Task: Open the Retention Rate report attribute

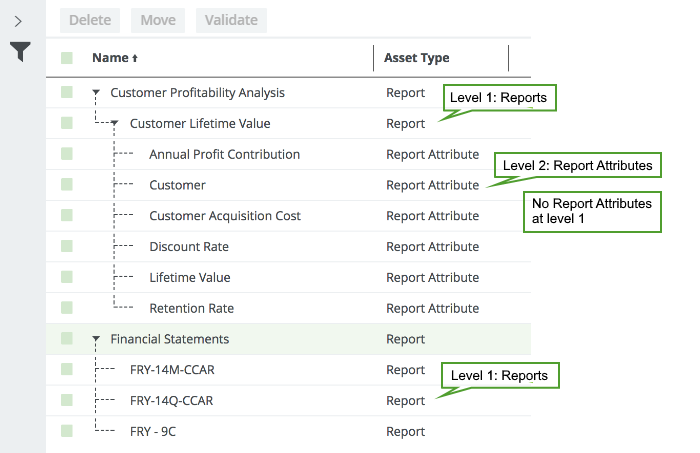Action: coord(191,309)
